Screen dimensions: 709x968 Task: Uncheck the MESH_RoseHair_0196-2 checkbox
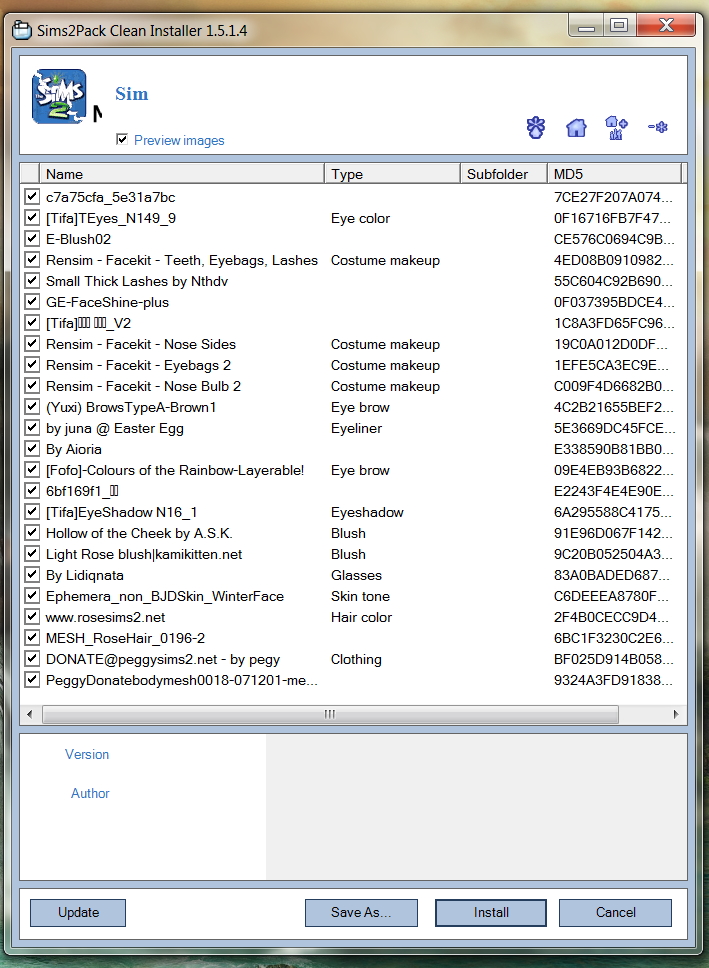click(x=31, y=638)
